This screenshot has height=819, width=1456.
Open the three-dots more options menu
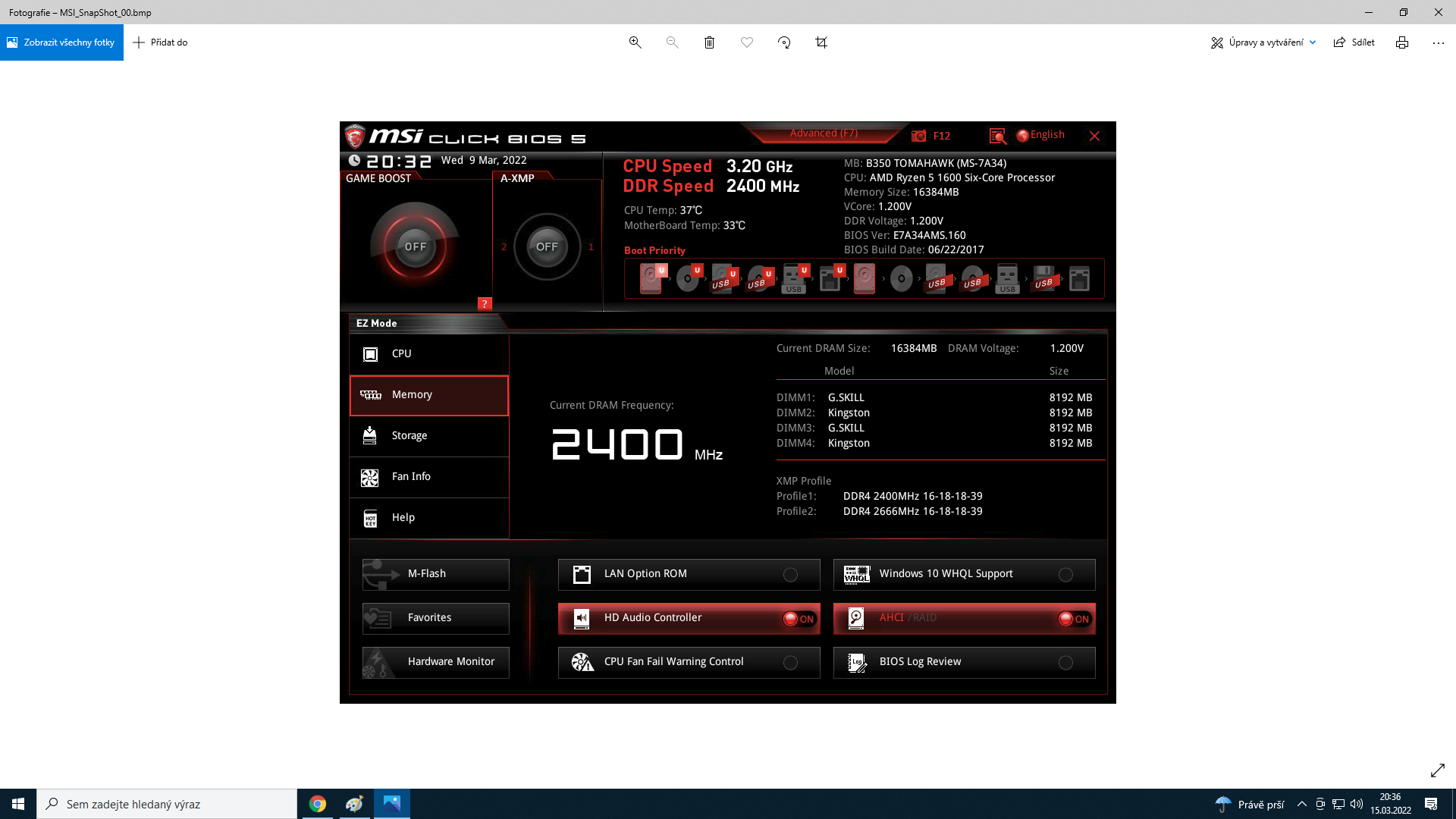pos(1438,42)
